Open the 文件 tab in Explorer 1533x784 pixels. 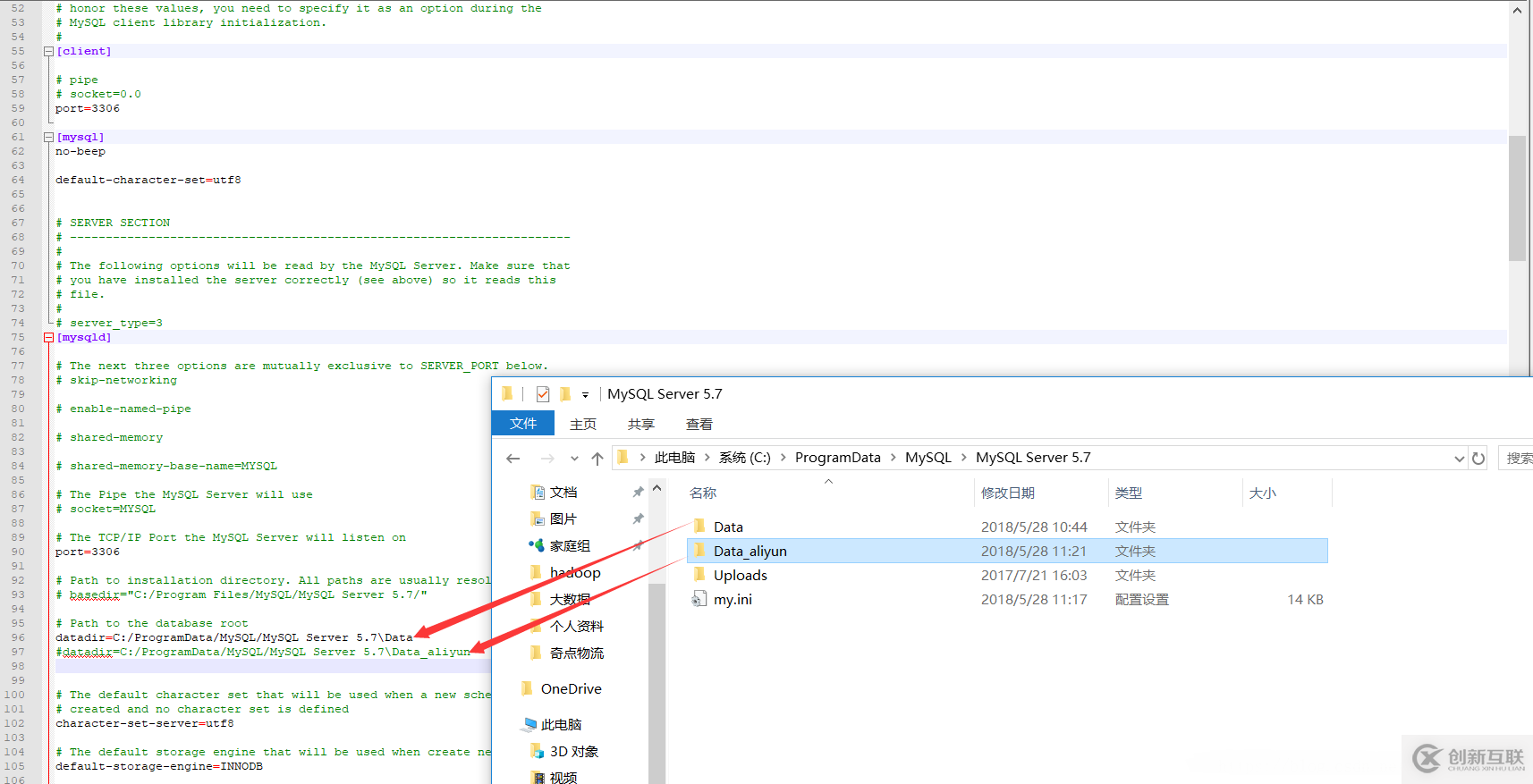pyautogui.click(x=523, y=424)
